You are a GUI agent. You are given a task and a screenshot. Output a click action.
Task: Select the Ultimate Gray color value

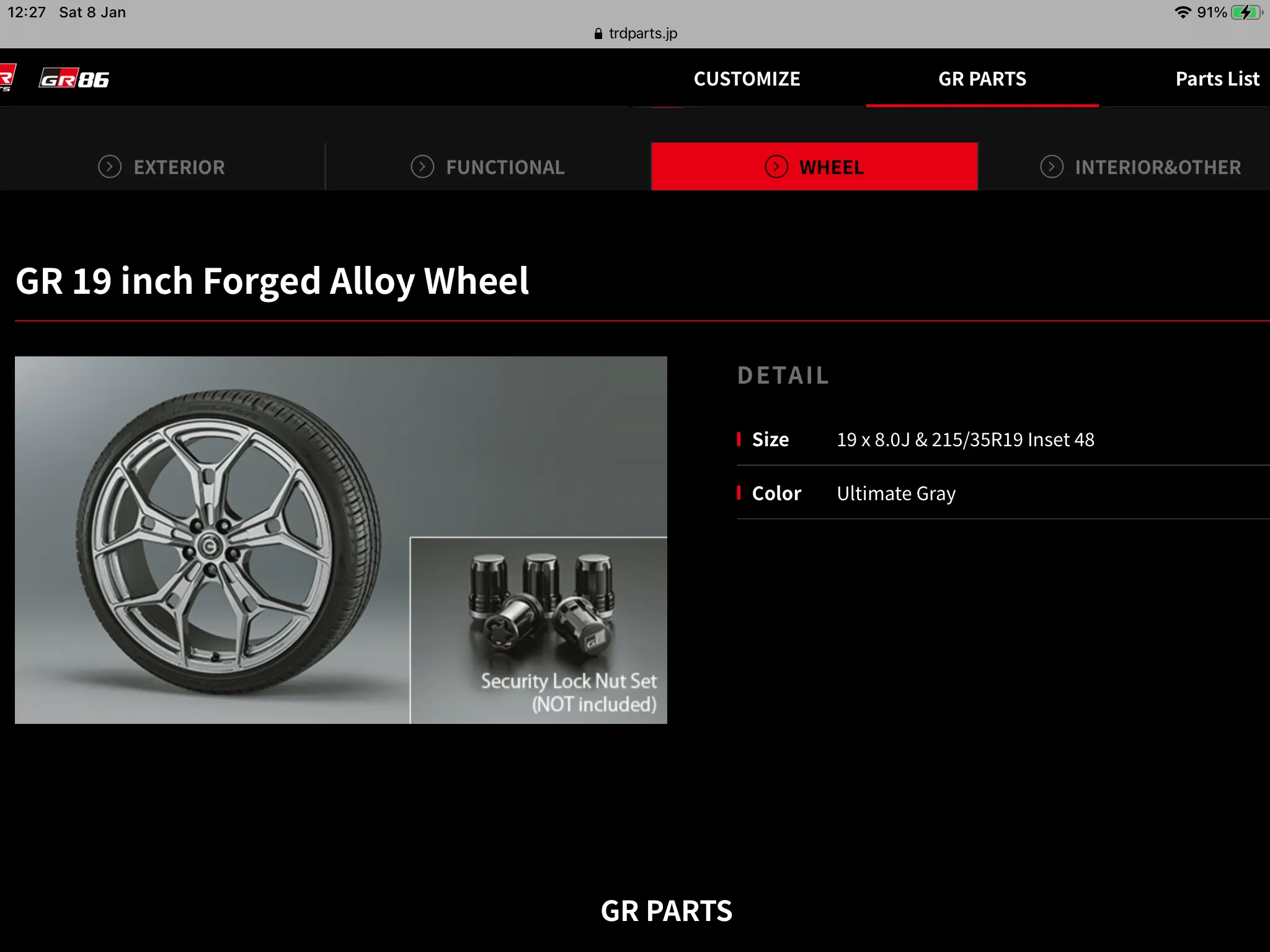(x=896, y=493)
